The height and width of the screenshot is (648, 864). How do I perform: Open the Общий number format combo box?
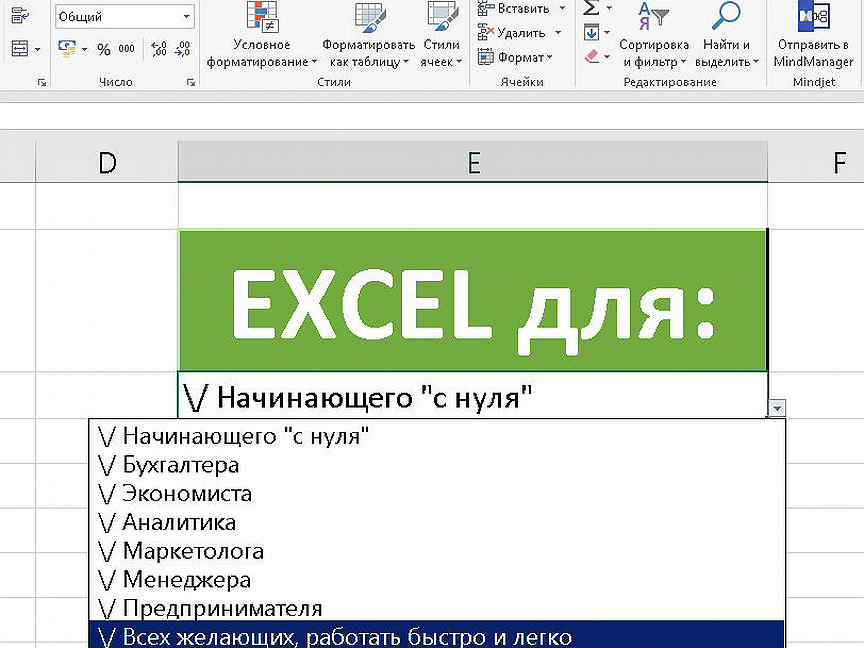pos(125,17)
